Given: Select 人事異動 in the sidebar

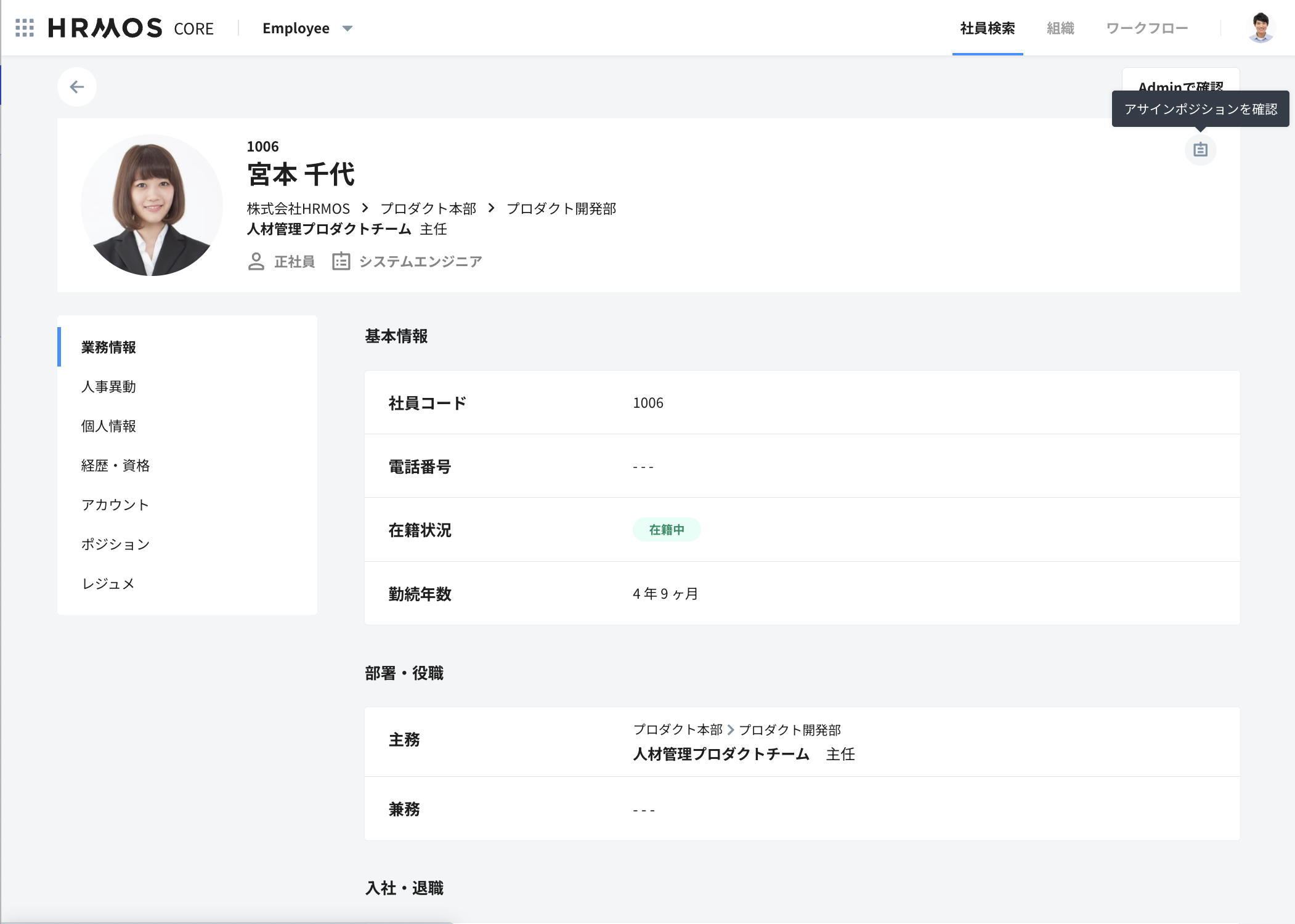Looking at the screenshot, I should click(x=108, y=387).
